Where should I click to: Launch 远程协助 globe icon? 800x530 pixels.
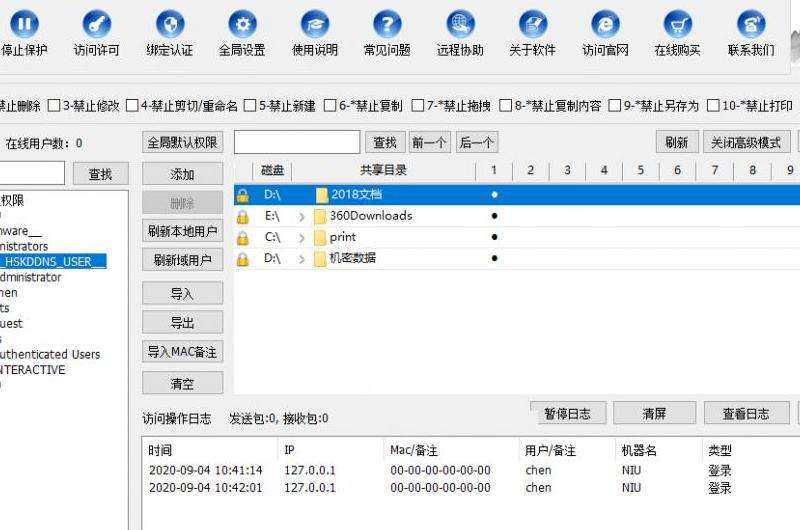(x=460, y=24)
